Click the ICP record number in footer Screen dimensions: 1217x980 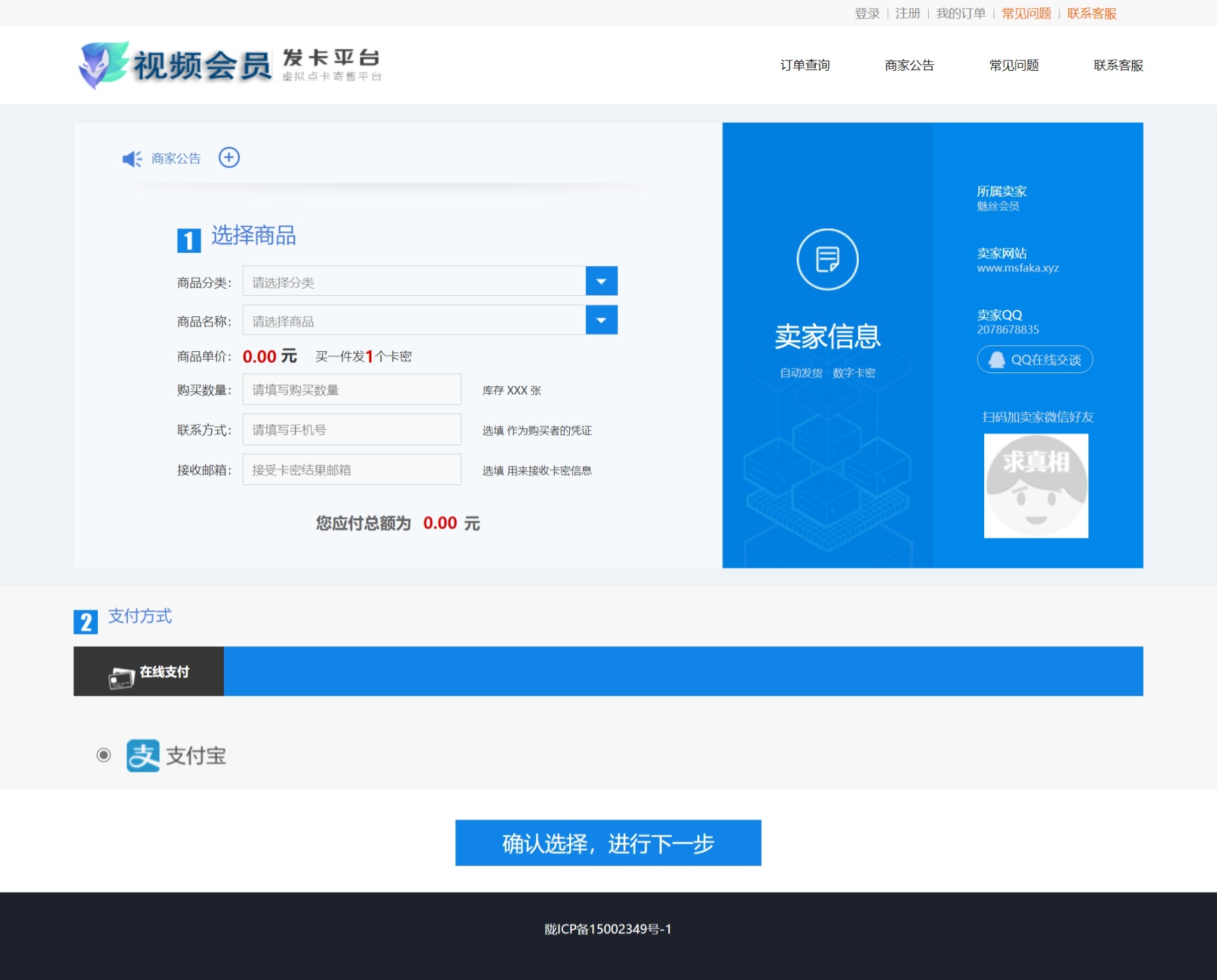point(608,929)
